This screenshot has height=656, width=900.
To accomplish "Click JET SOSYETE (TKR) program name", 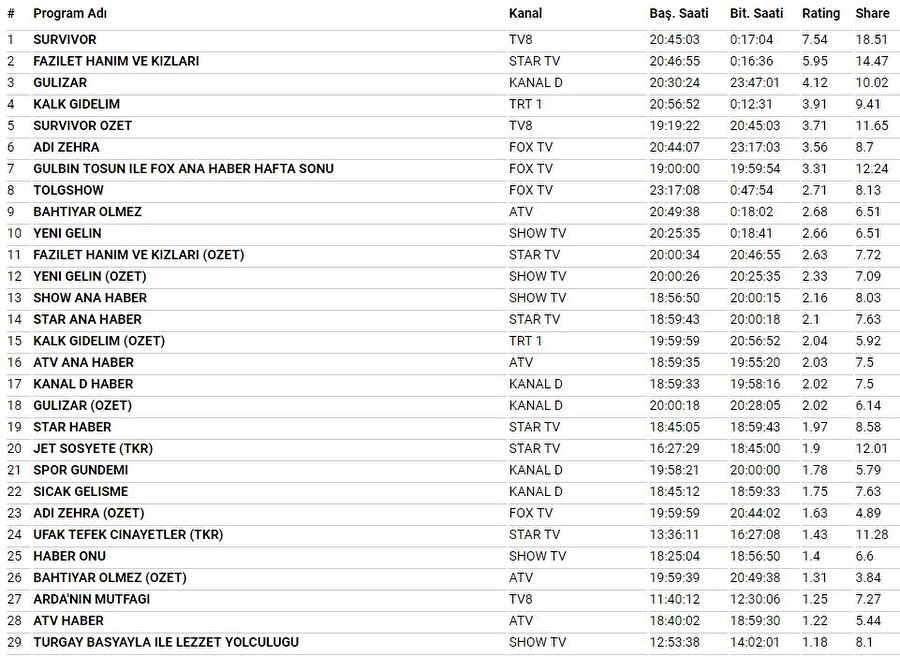I will click(93, 448).
